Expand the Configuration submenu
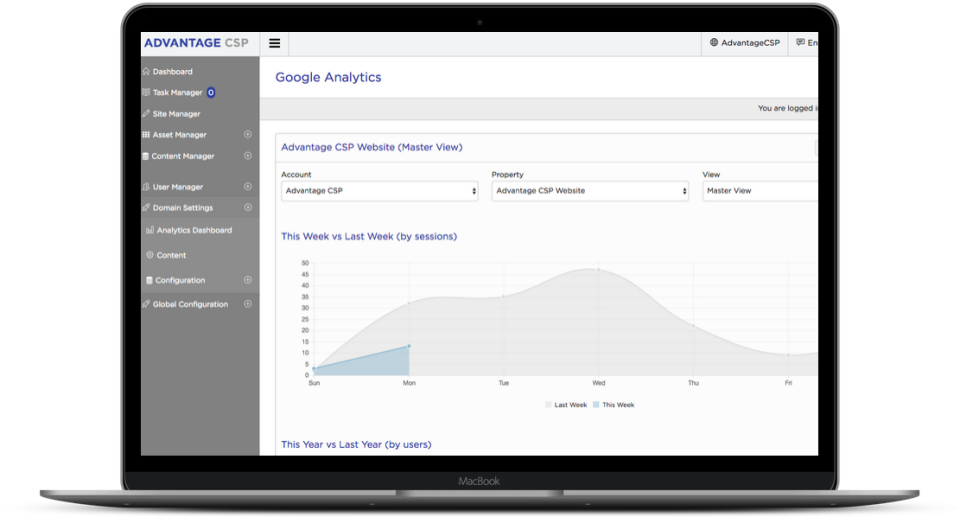Screen dimensions: 960x517 248,280
